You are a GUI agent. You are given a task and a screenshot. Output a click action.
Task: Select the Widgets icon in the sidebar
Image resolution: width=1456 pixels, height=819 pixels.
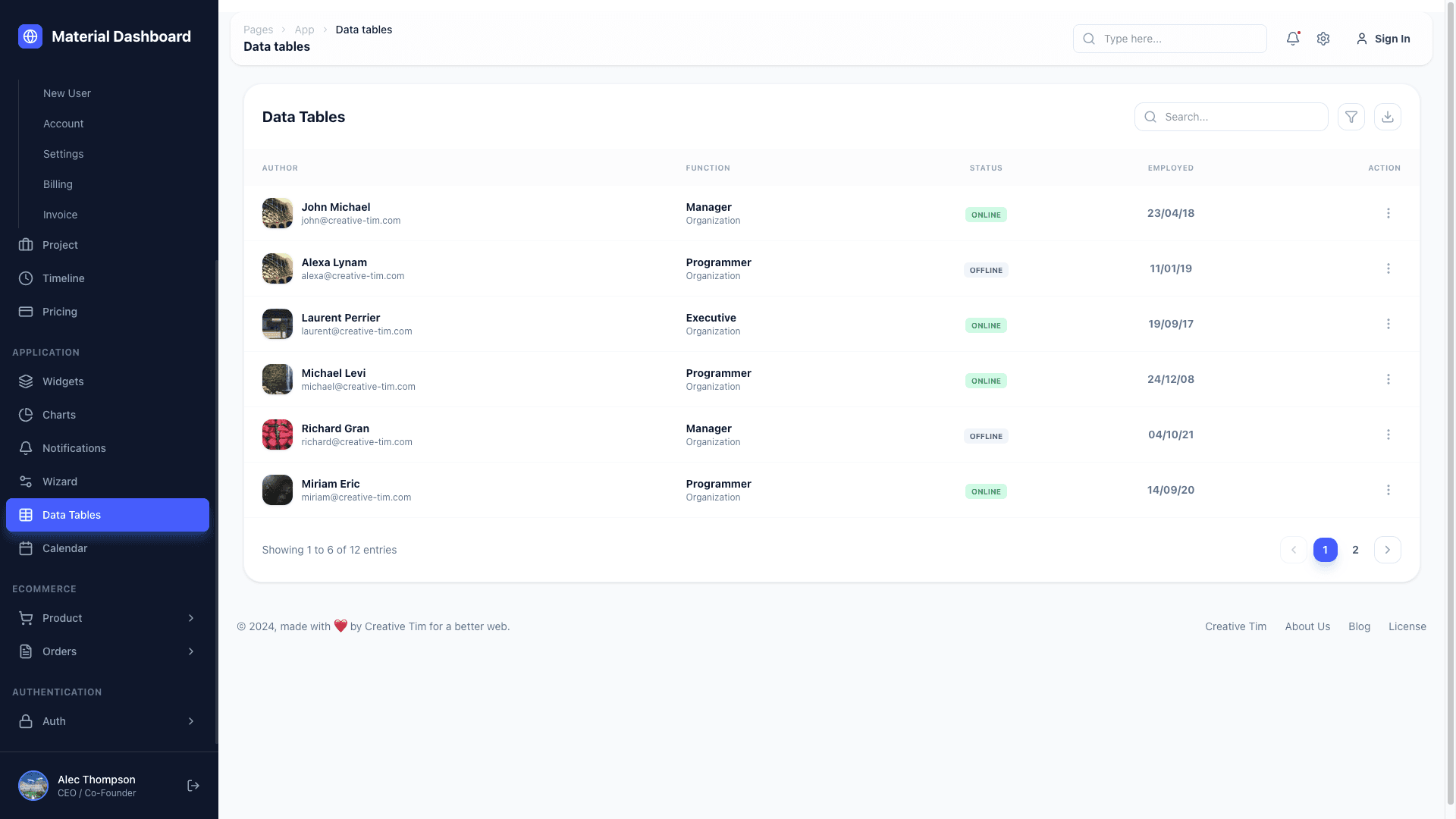click(26, 381)
